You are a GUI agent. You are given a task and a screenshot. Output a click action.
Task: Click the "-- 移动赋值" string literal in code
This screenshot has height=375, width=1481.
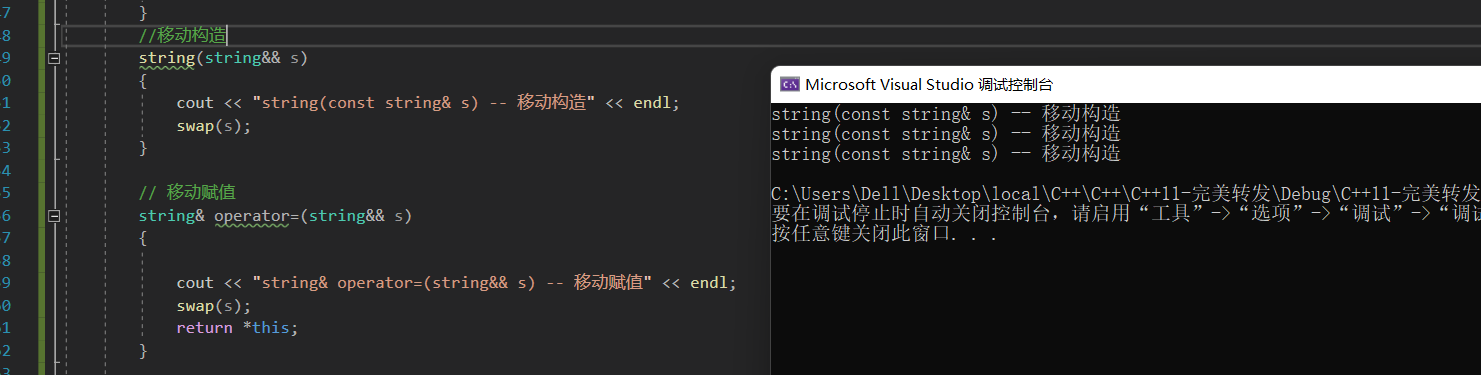(x=452, y=283)
